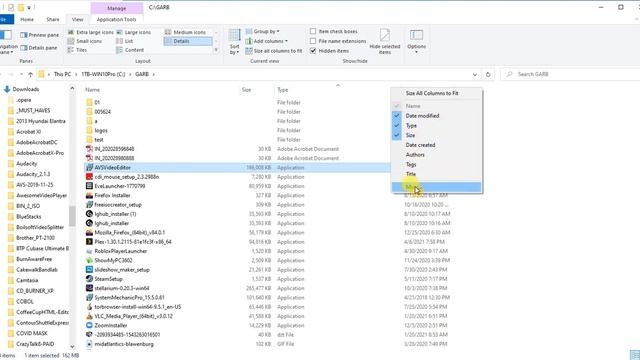Click the IN_202028596848 PDF icon
This screenshot has width=640, height=360.
(x=89, y=149)
